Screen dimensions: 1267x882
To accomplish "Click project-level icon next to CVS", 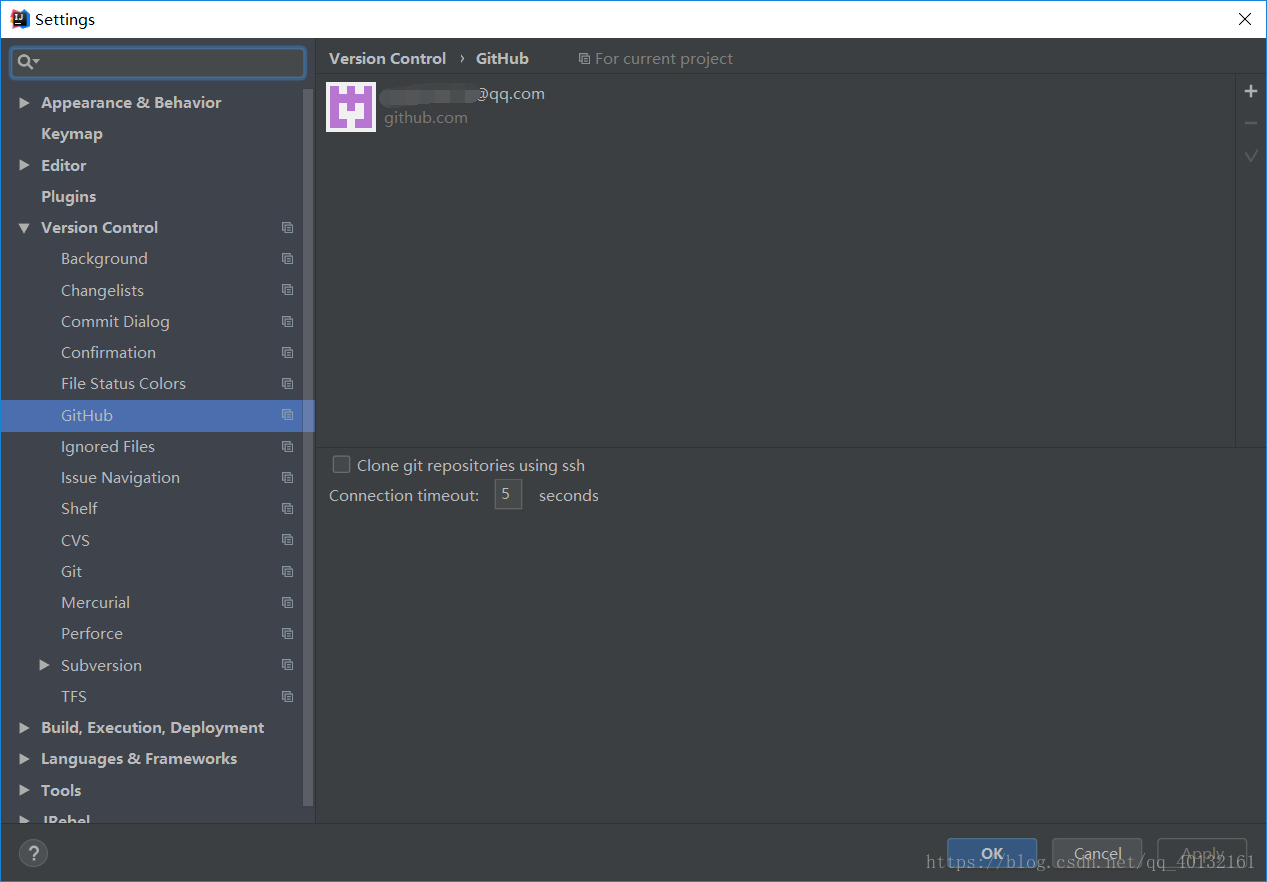I will 287,540.
